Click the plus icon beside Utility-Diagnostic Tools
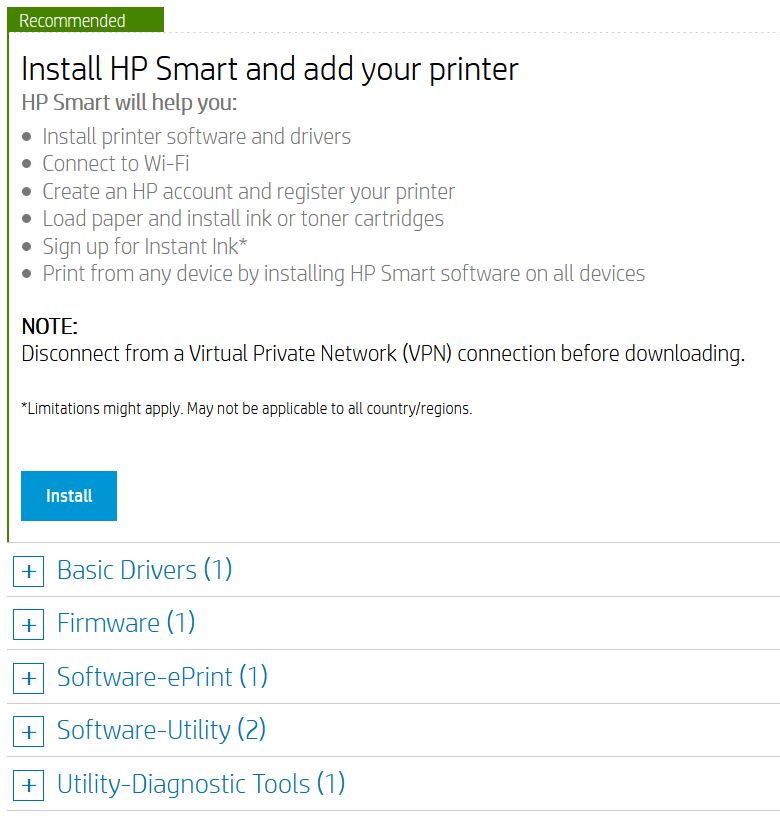Screen dimensions: 780x816 click(28, 785)
